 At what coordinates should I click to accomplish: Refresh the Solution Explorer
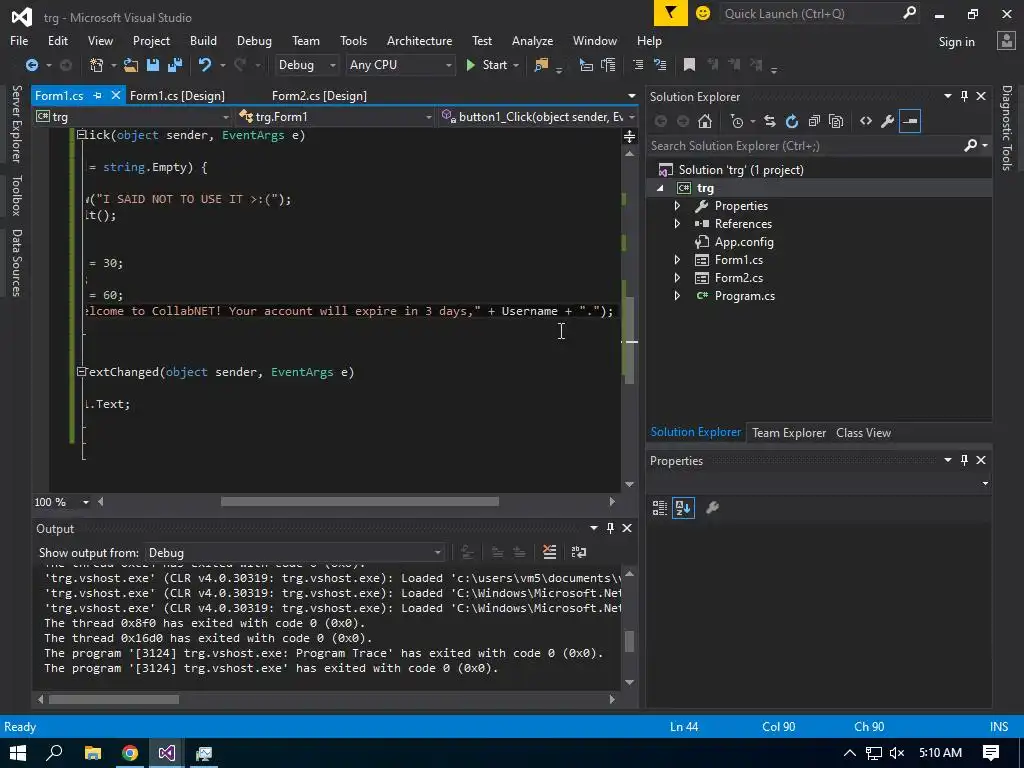pos(792,121)
